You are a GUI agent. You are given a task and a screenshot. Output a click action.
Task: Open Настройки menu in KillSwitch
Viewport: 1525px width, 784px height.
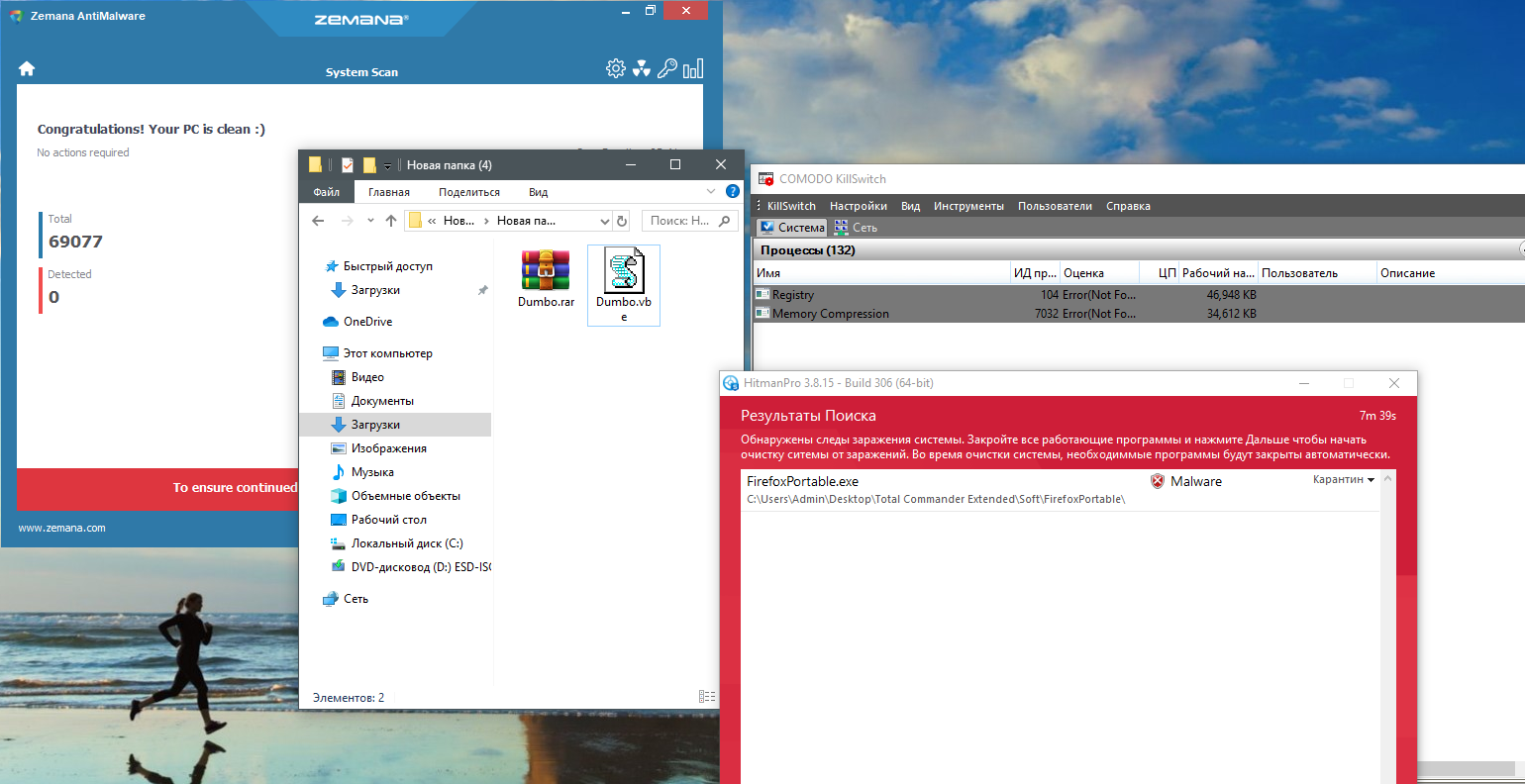click(859, 206)
